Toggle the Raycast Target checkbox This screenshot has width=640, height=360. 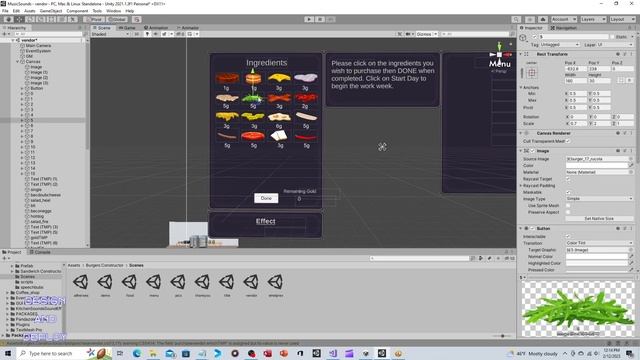[x=568, y=179]
